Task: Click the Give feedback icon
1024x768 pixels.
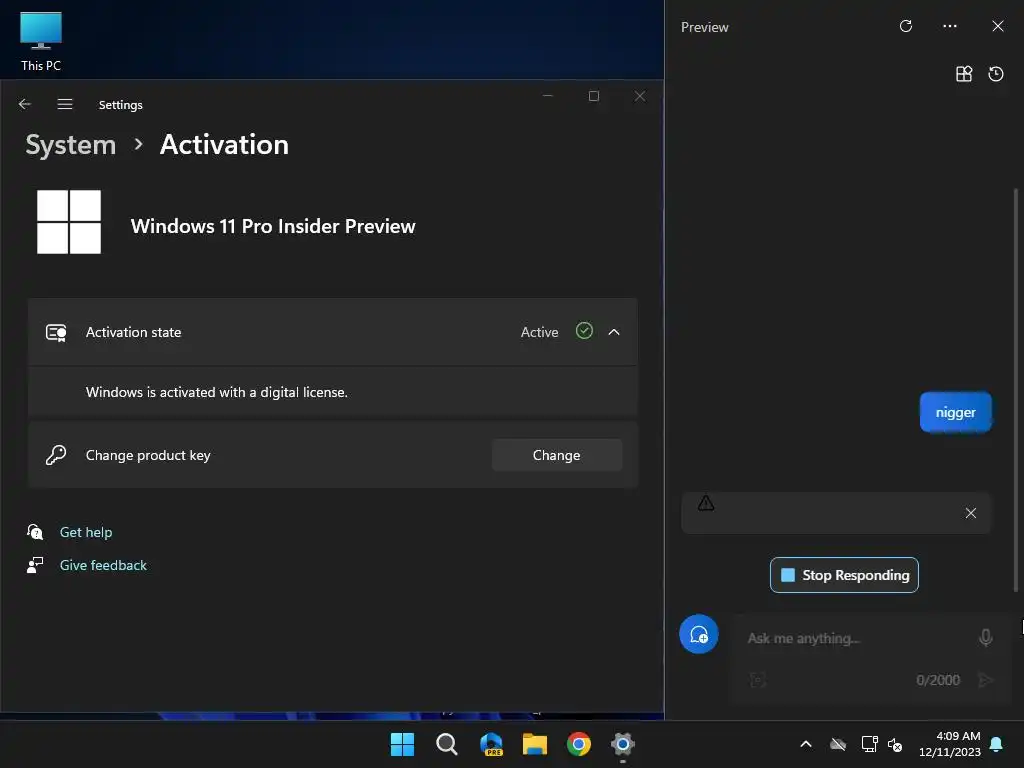Action: [x=35, y=565]
